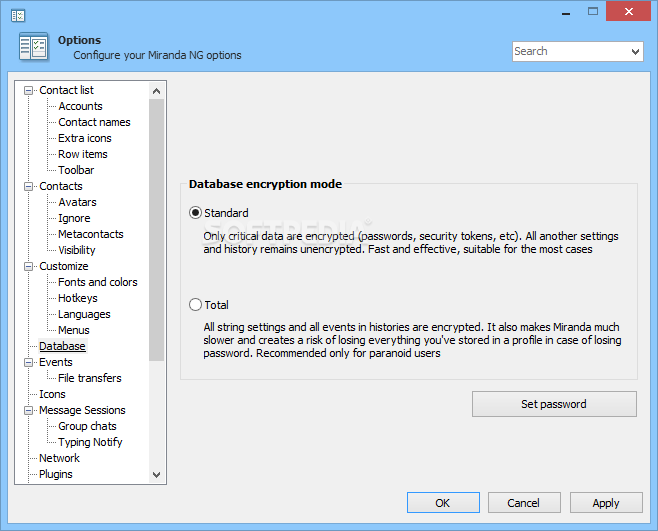Open Contact list options

(x=66, y=90)
